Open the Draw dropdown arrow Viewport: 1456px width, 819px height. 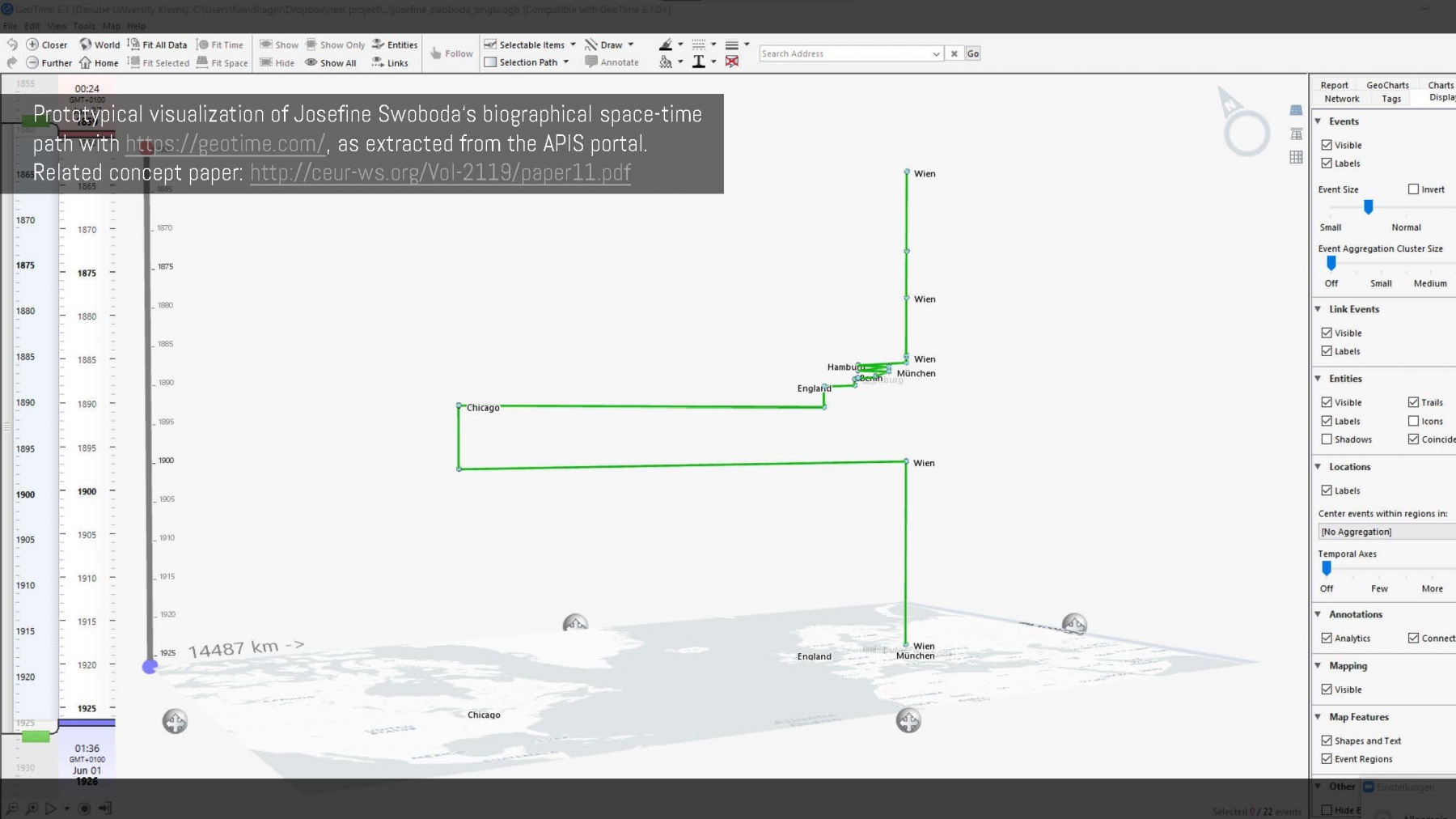[631, 45]
